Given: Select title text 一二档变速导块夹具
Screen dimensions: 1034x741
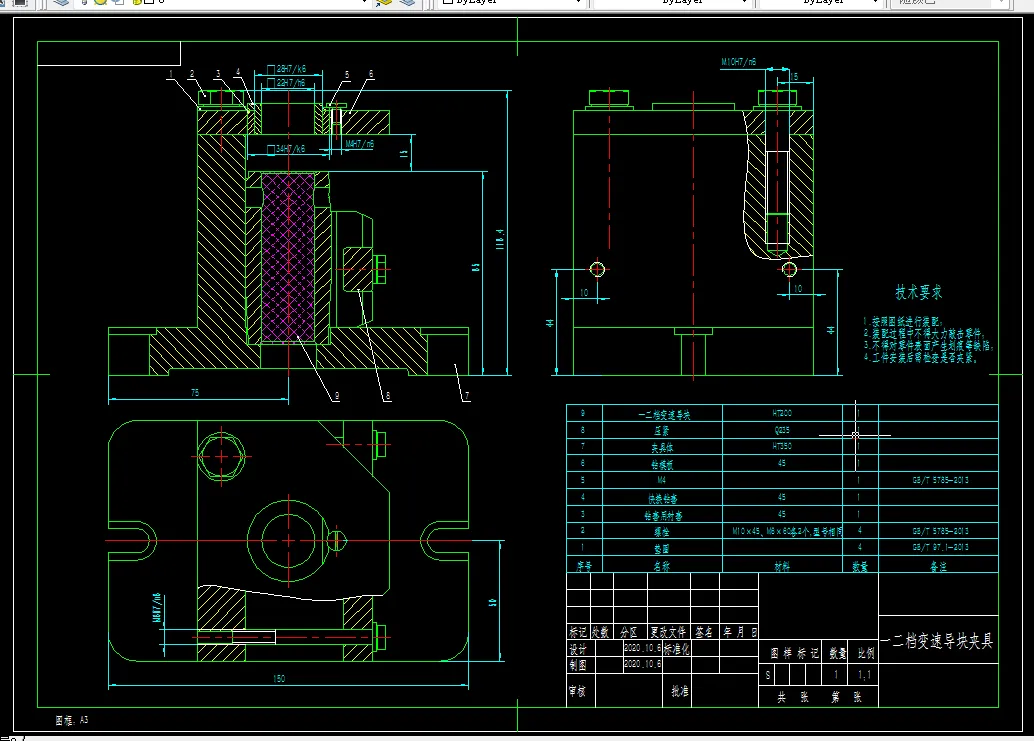Looking at the screenshot, I should pos(937,641).
